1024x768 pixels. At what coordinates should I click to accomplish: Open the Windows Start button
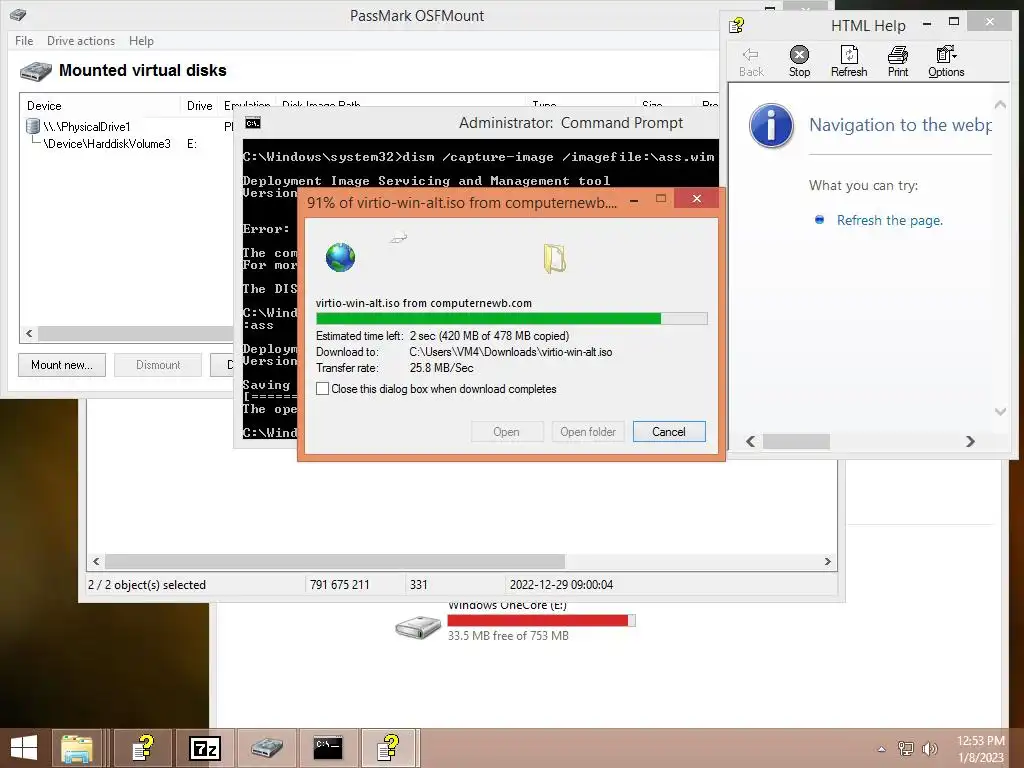point(24,748)
